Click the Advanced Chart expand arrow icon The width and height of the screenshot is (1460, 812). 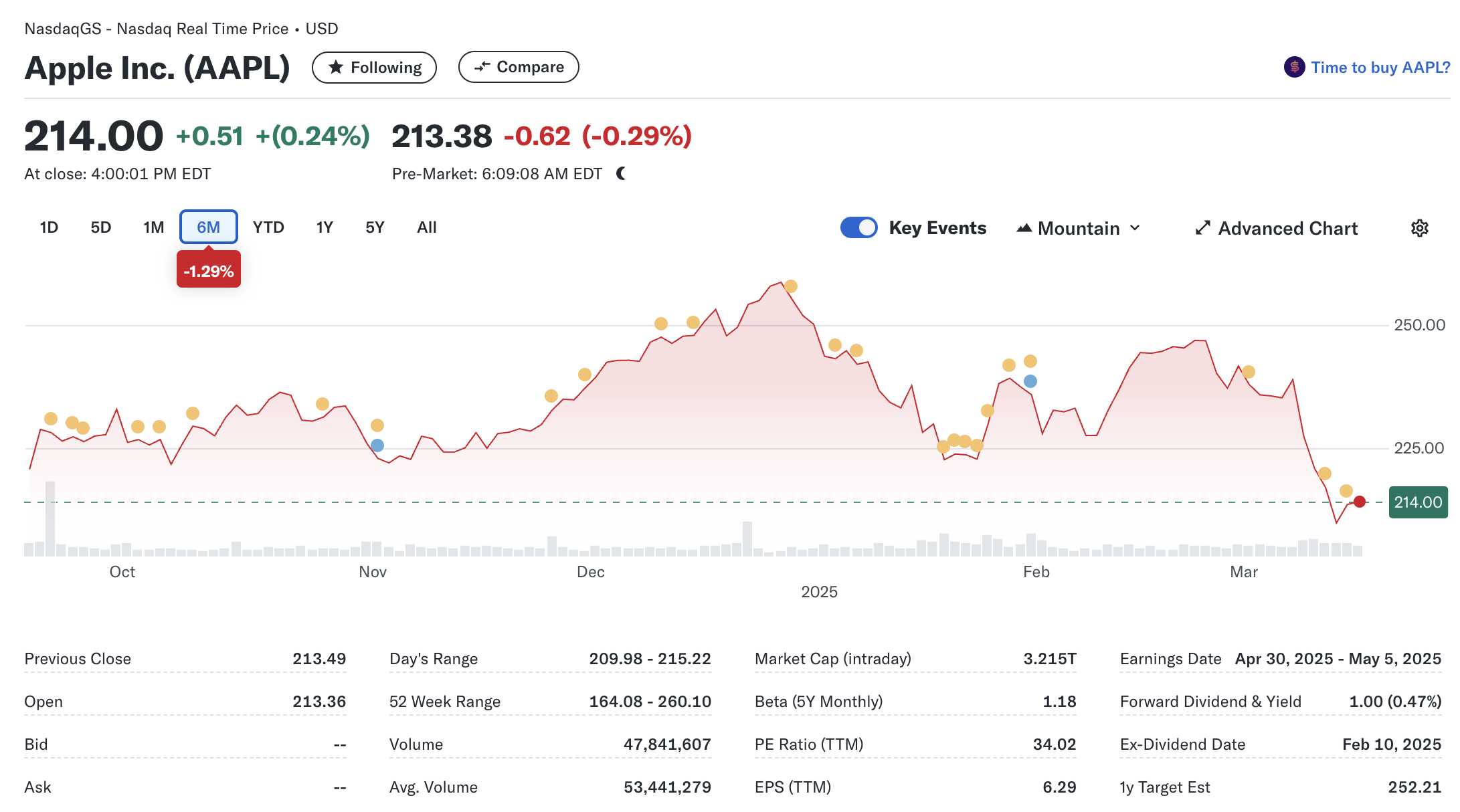(x=1202, y=228)
